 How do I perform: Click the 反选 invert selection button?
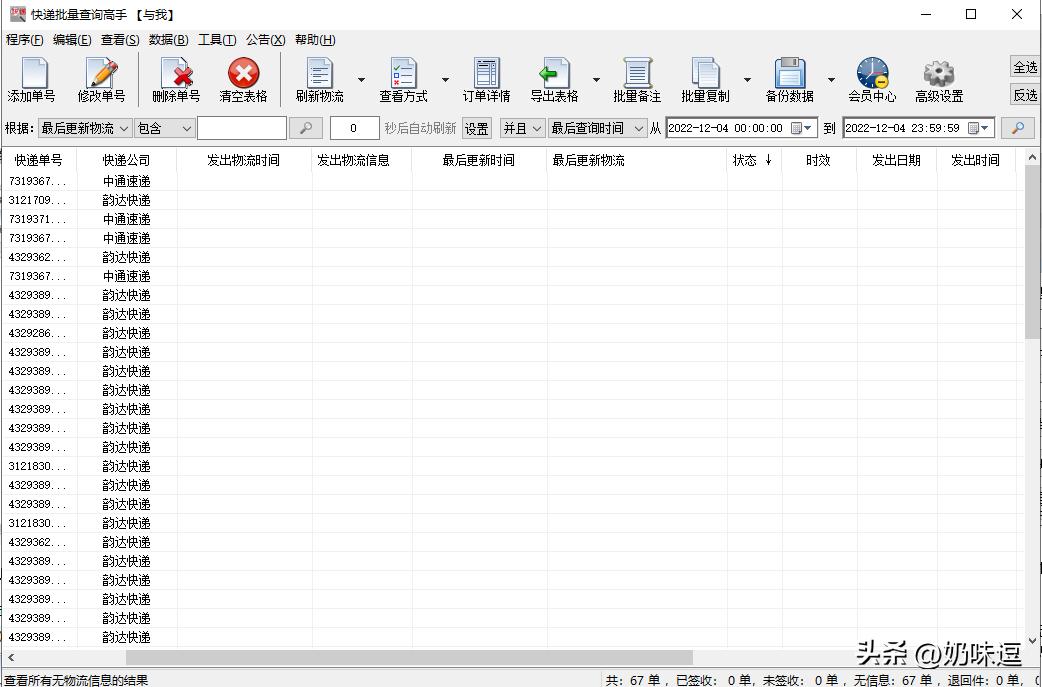[x=1025, y=95]
